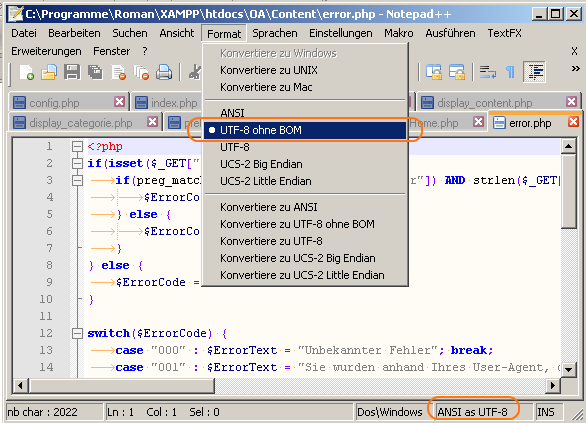Toggle synchronized horizontal scrolling icon
The height and width of the screenshot is (423, 586).
pyautogui.click(x=457, y=72)
